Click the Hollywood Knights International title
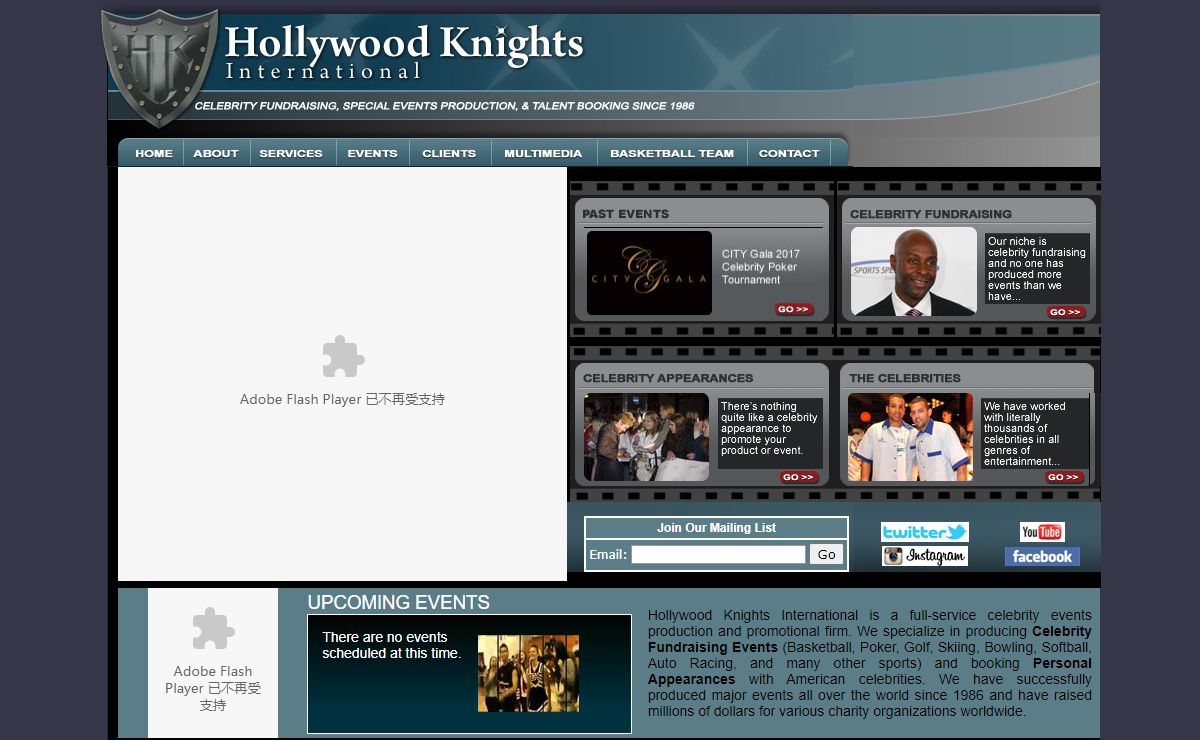The height and width of the screenshot is (740, 1200). (x=404, y=53)
